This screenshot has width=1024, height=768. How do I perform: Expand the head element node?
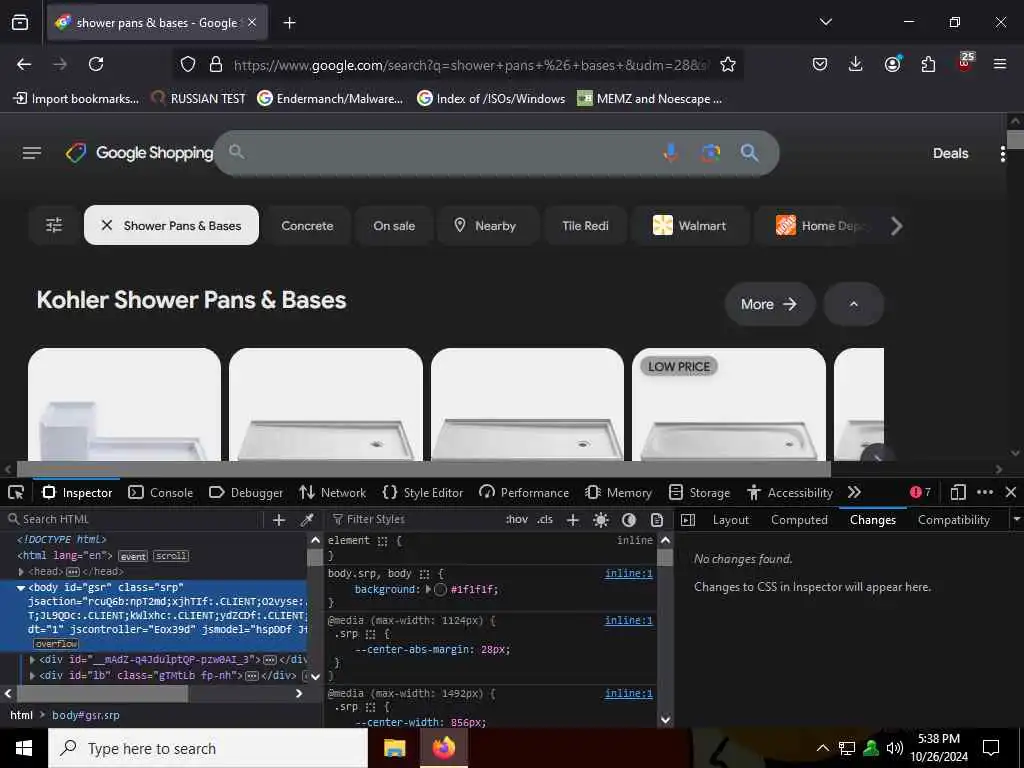click(21, 571)
